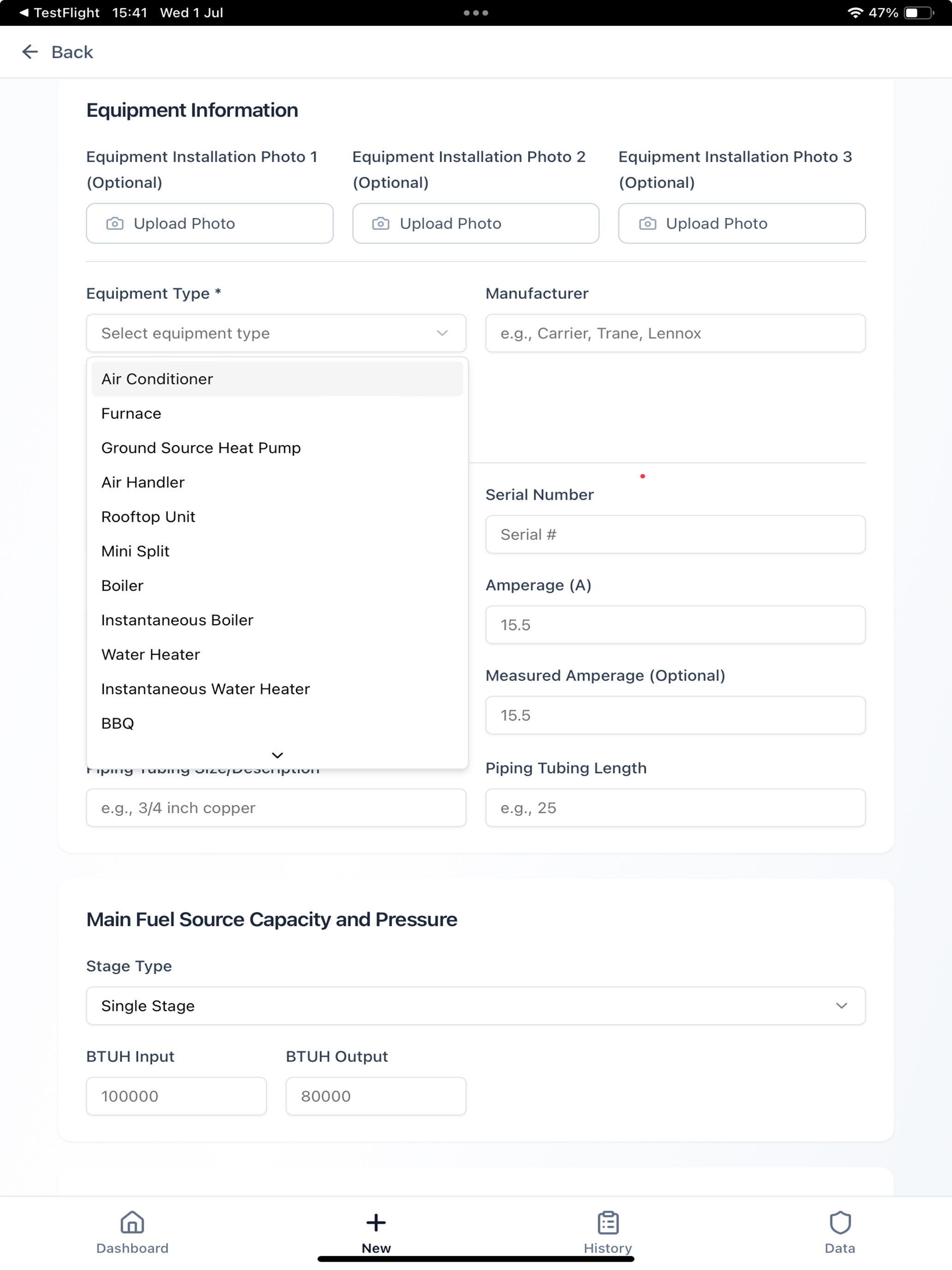Select Furnace option
952x1270 pixels.
click(277, 413)
